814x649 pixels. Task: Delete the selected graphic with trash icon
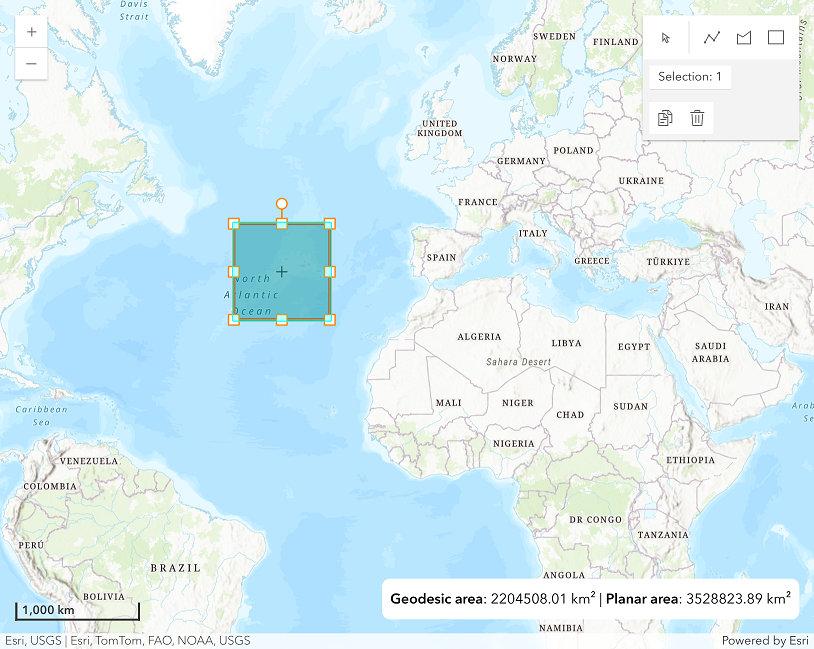click(697, 119)
